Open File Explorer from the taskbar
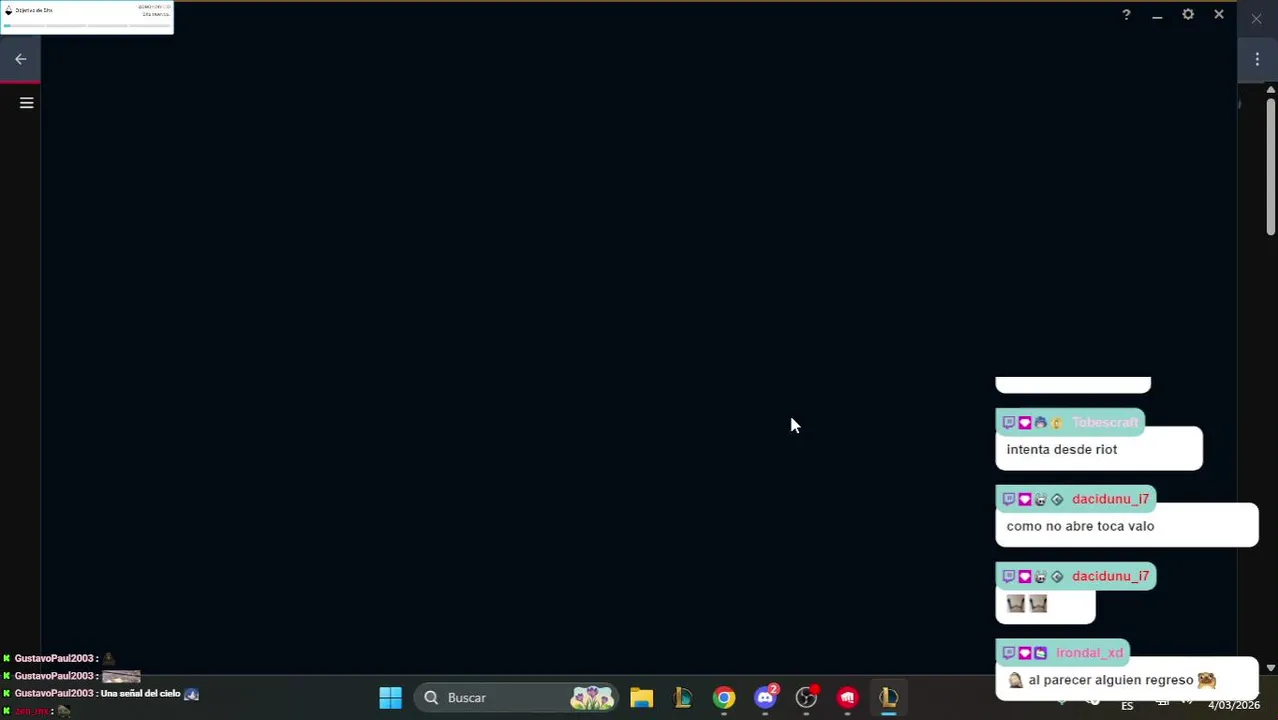This screenshot has width=1278, height=720. [641, 698]
